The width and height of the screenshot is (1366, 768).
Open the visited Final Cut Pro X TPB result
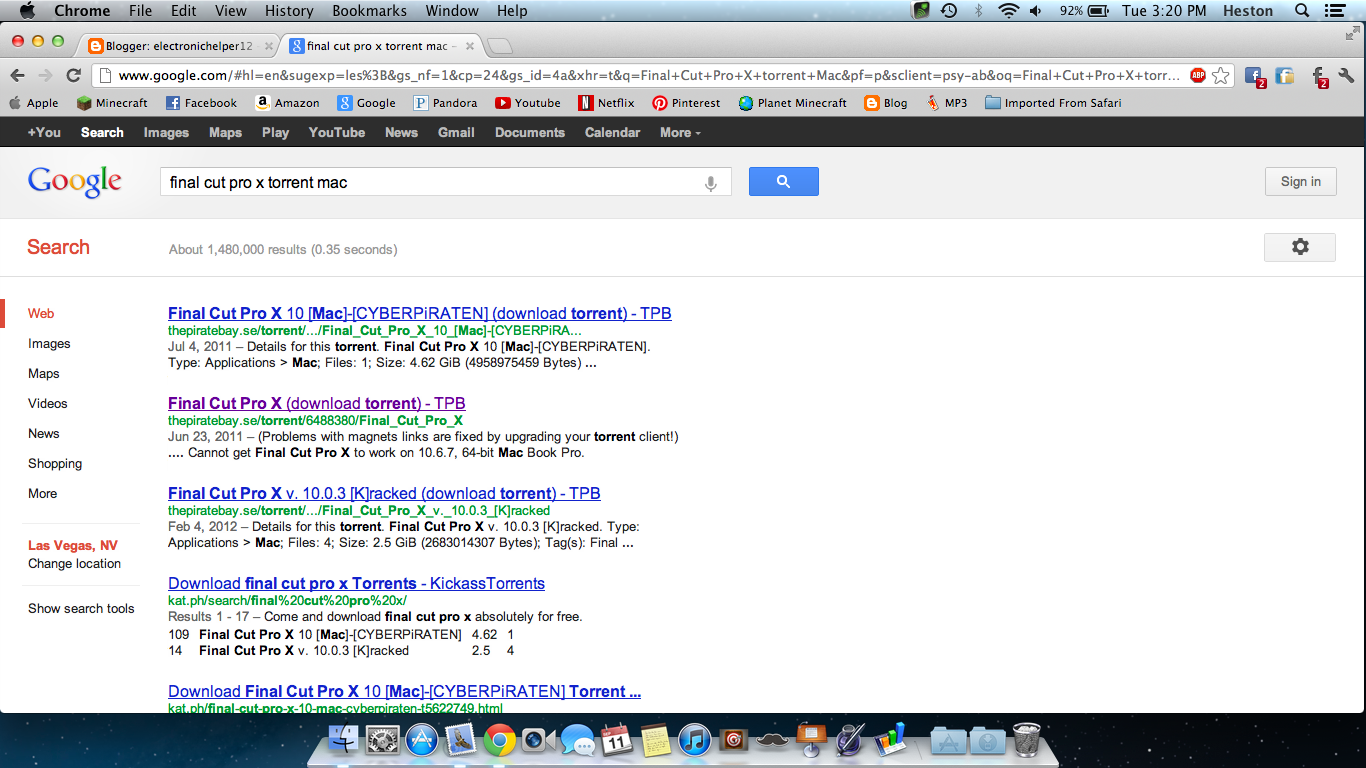point(316,403)
